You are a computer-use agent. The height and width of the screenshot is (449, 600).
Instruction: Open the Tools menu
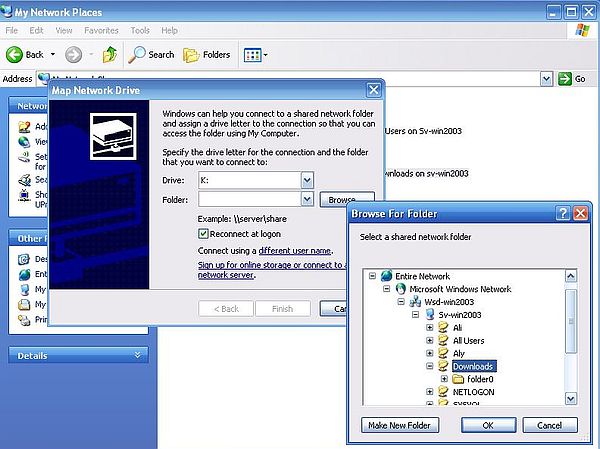click(140, 31)
